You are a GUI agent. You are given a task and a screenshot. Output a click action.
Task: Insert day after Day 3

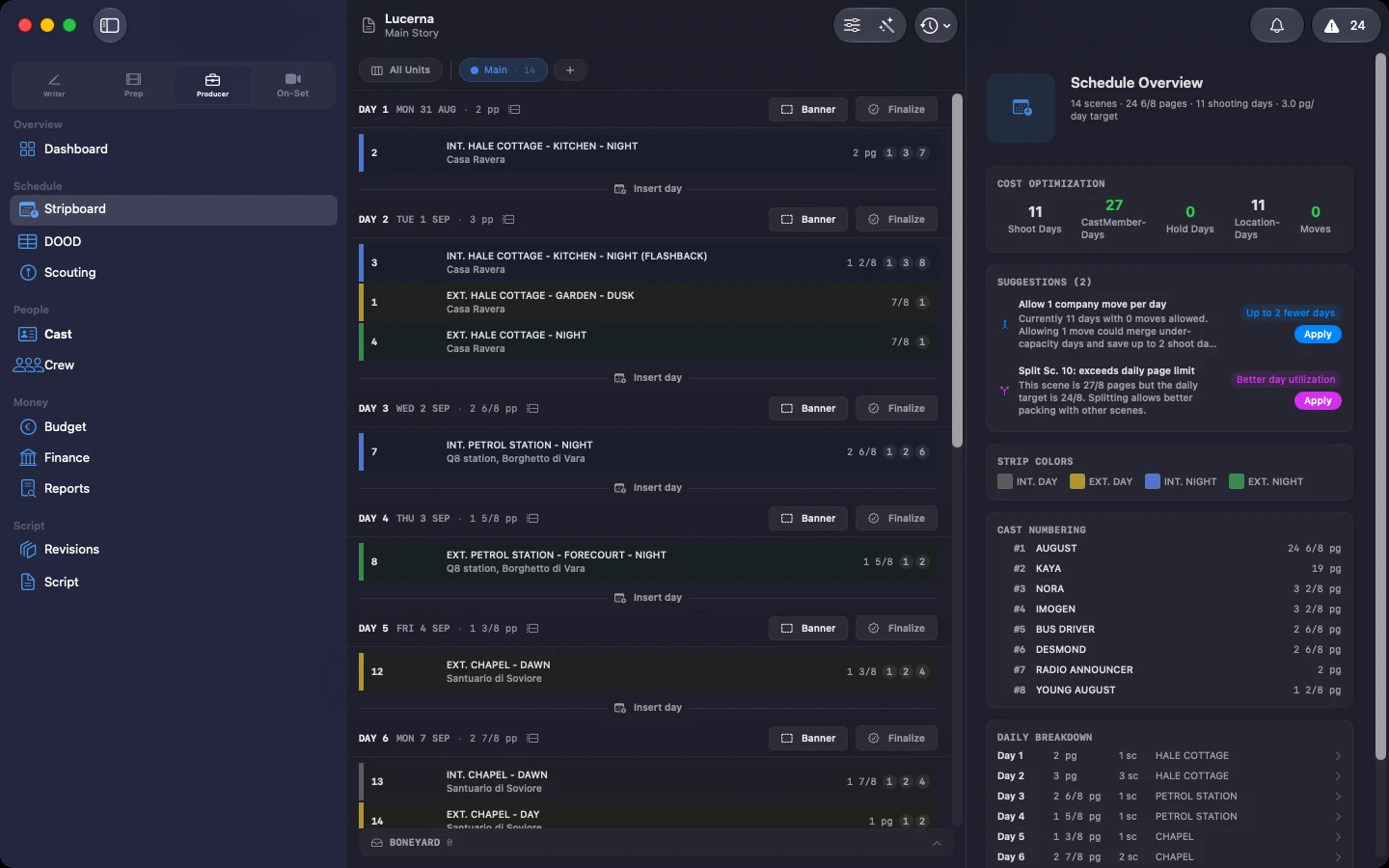click(x=648, y=488)
